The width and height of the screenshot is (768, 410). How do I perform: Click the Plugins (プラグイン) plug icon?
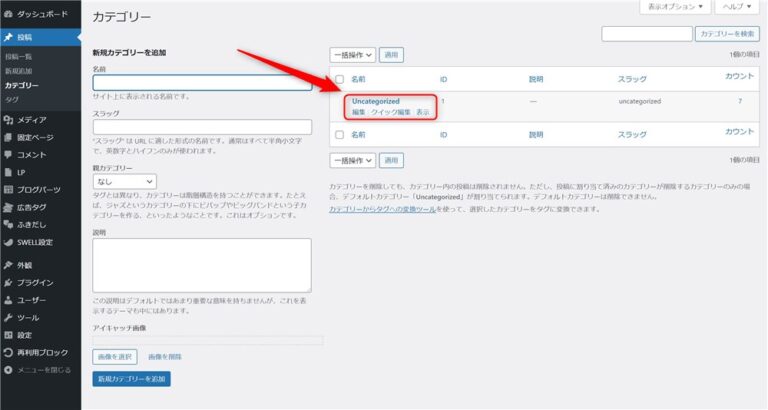click(x=9, y=282)
